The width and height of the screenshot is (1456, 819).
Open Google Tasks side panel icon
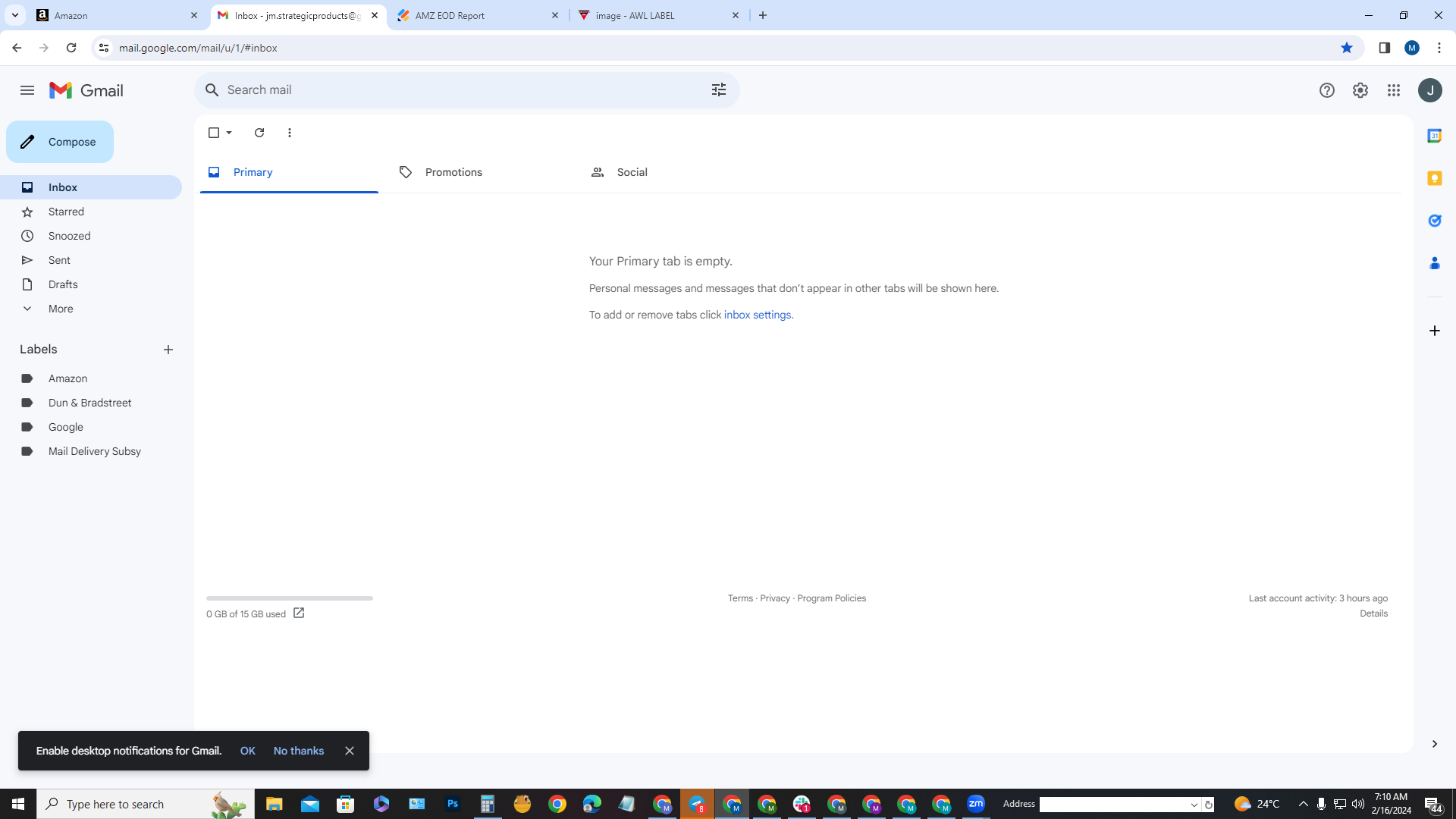click(x=1435, y=221)
